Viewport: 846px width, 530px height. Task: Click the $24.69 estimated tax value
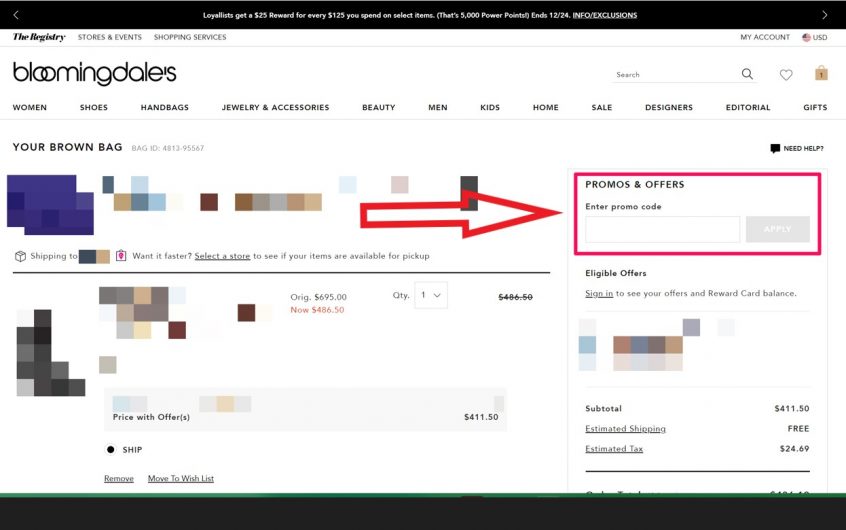pyautogui.click(x=794, y=449)
